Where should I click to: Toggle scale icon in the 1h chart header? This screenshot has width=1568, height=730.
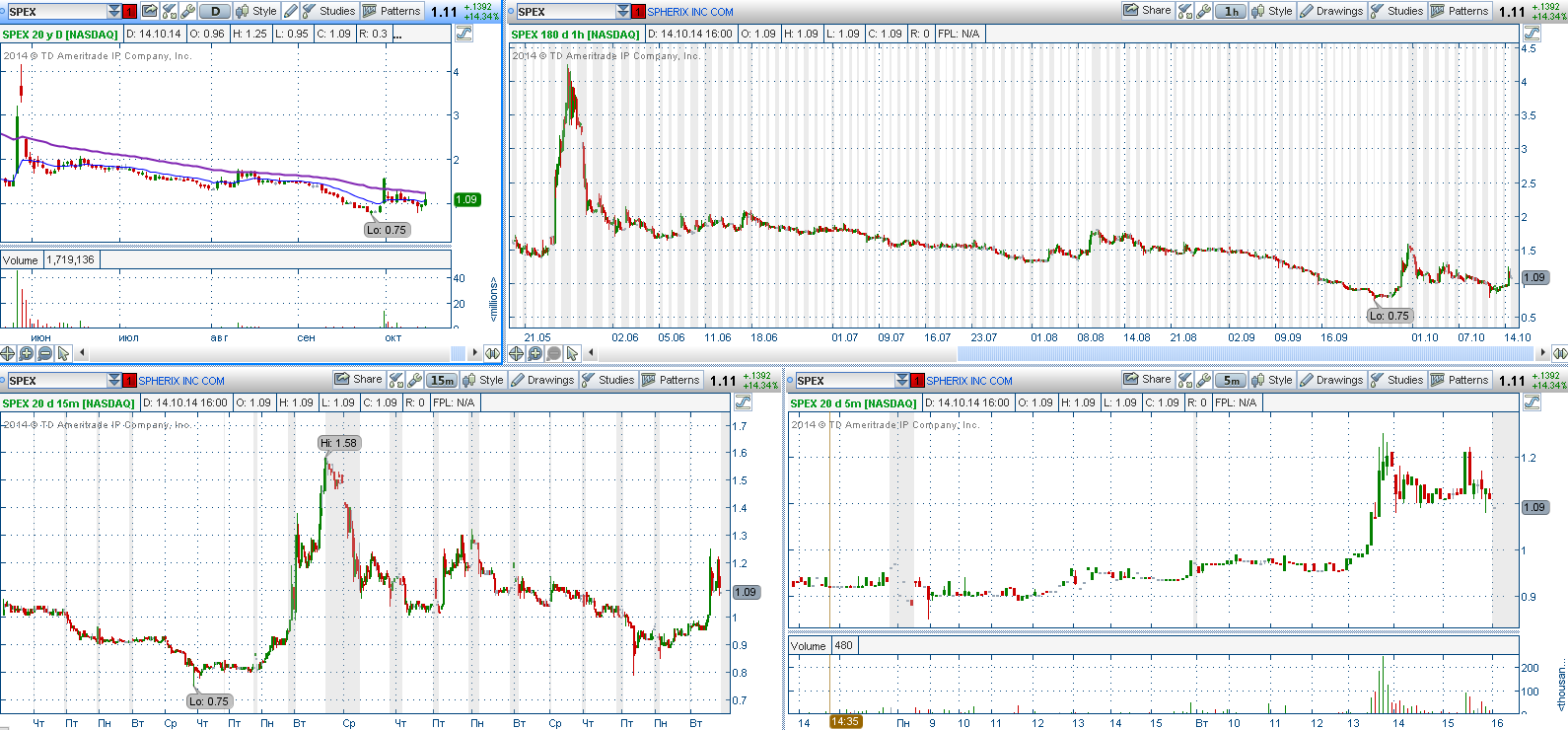[1532, 33]
